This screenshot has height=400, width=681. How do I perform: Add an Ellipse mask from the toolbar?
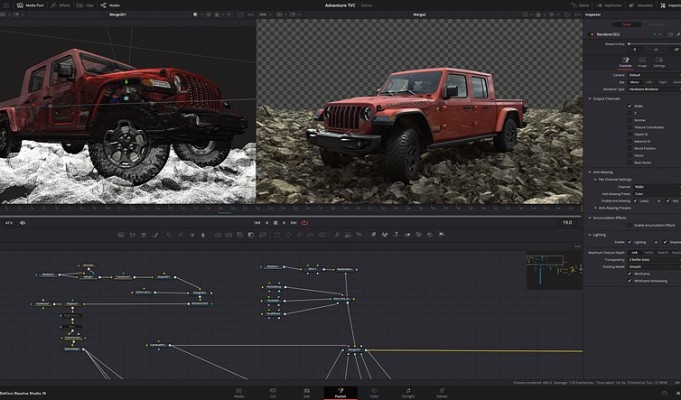288,235
